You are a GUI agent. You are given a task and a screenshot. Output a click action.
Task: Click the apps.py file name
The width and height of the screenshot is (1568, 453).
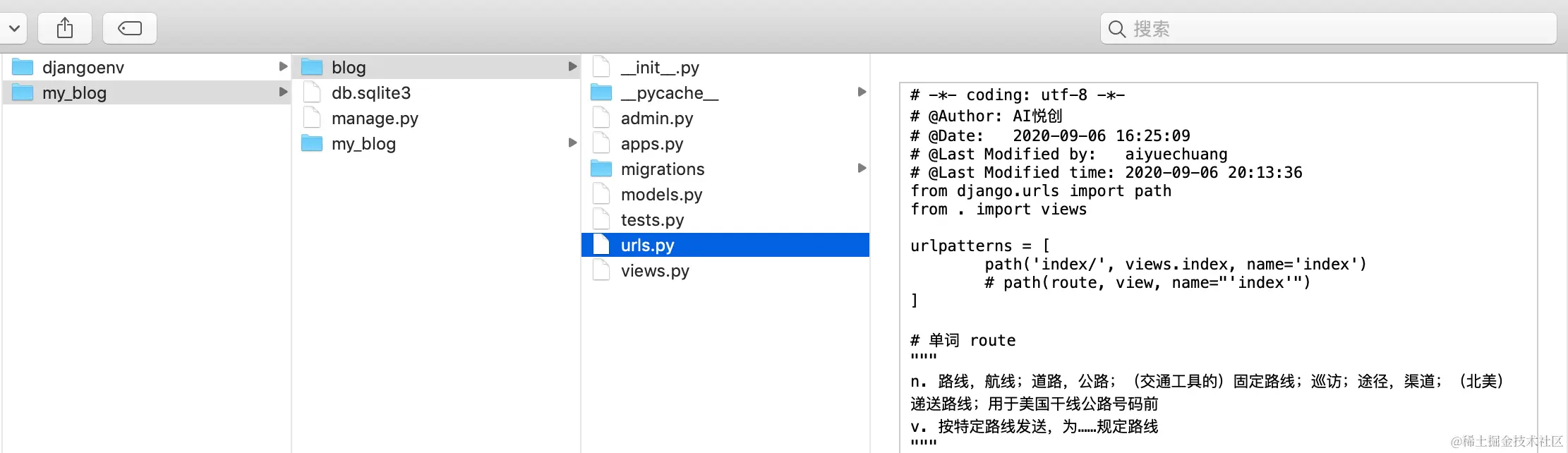[652, 144]
